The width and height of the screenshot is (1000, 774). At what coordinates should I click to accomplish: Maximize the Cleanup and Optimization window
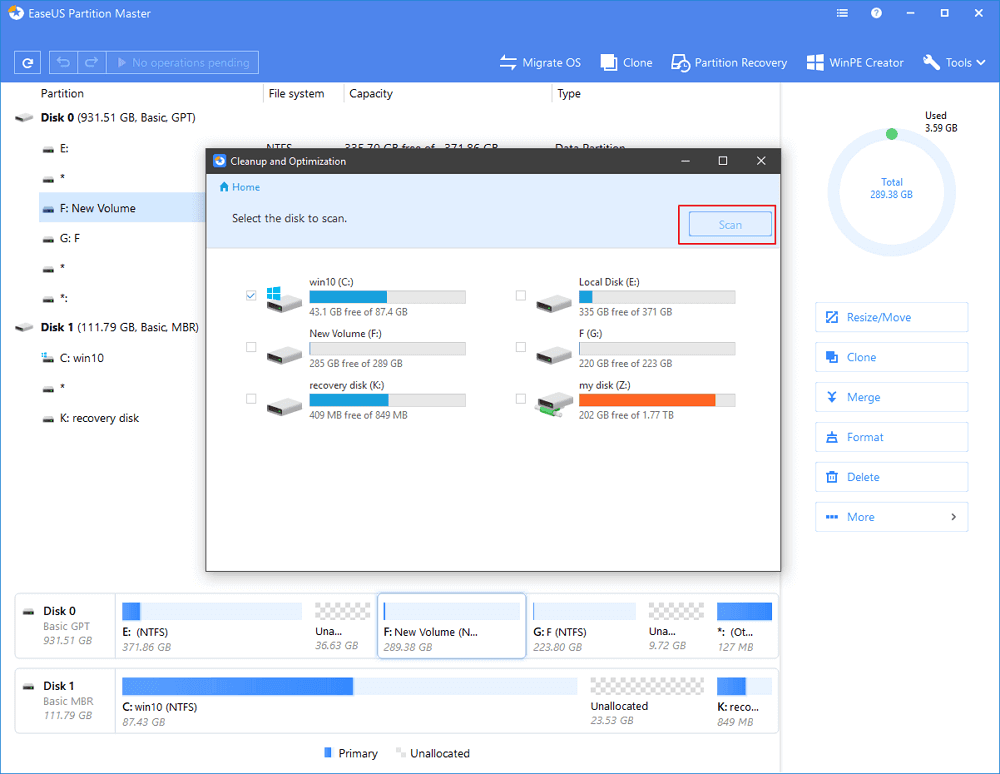[723, 161]
